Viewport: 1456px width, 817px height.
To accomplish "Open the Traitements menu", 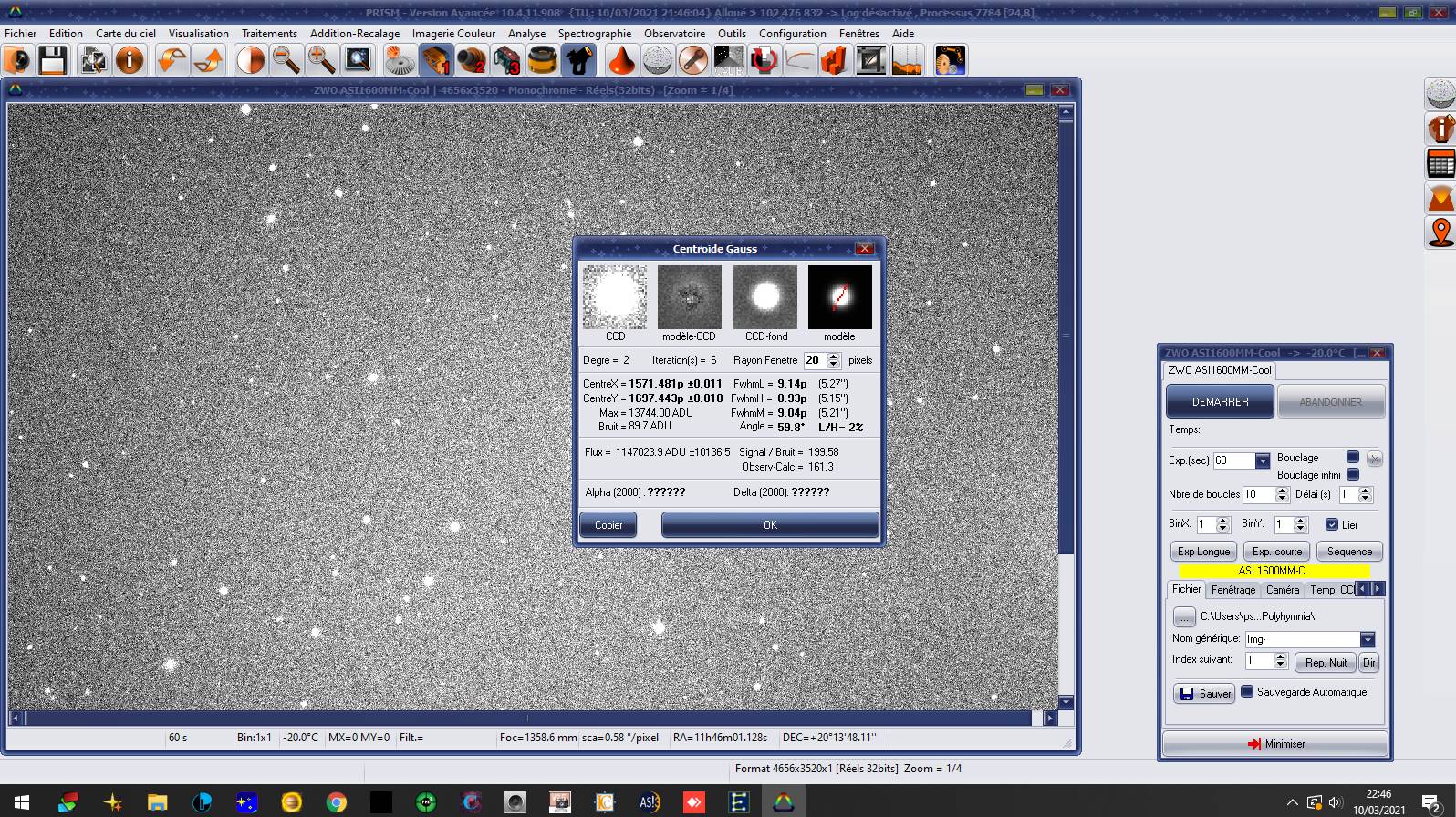I will click(269, 34).
